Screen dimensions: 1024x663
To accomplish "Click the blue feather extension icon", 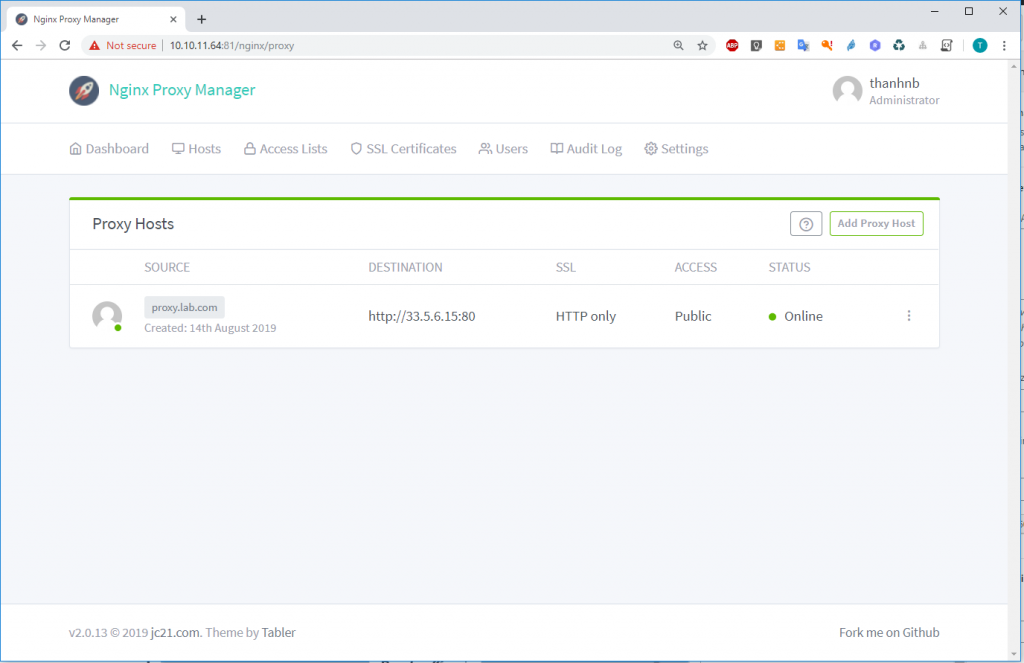I will 851,45.
